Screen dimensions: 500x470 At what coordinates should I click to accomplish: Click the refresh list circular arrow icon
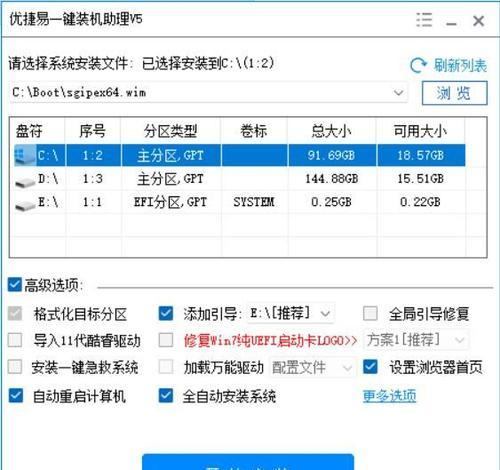tap(418, 65)
